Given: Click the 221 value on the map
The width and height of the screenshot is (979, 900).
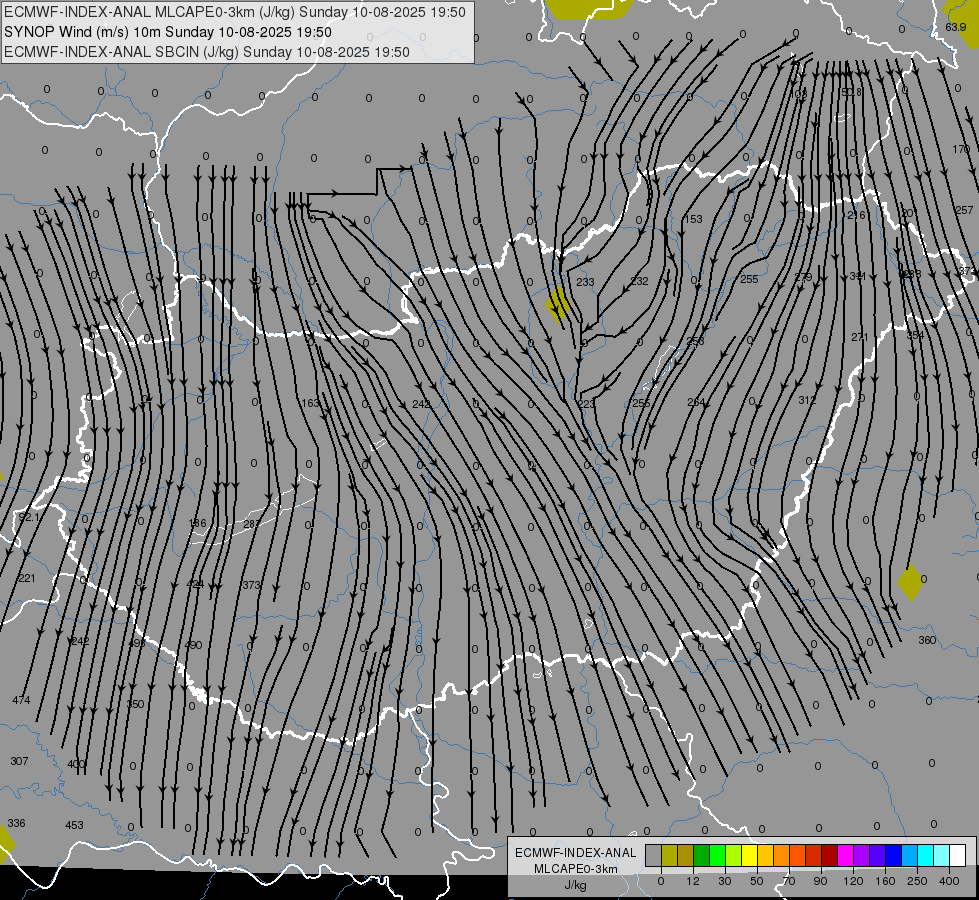Looking at the screenshot, I should click(27, 578).
